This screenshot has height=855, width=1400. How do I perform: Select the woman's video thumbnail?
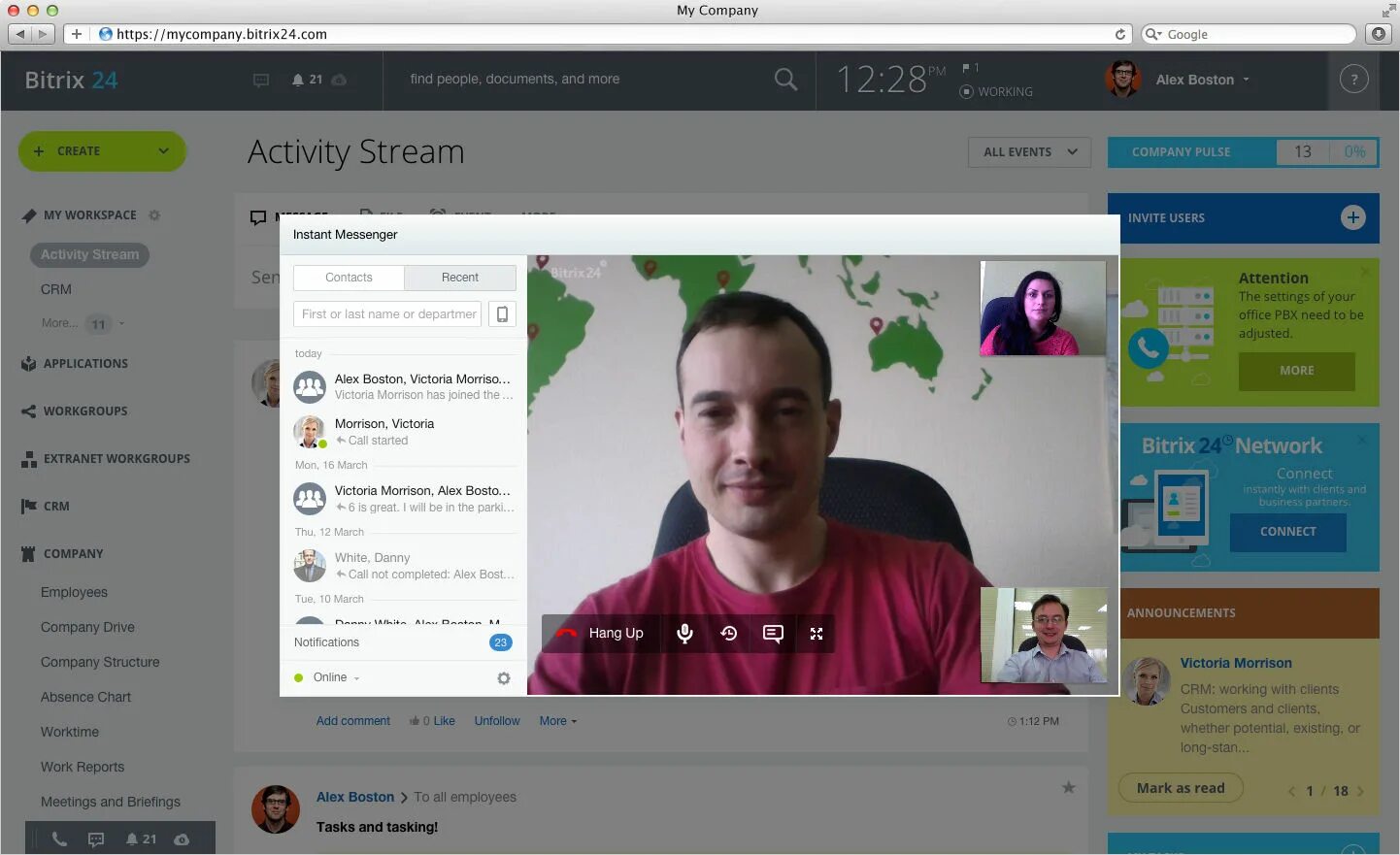coord(1043,308)
